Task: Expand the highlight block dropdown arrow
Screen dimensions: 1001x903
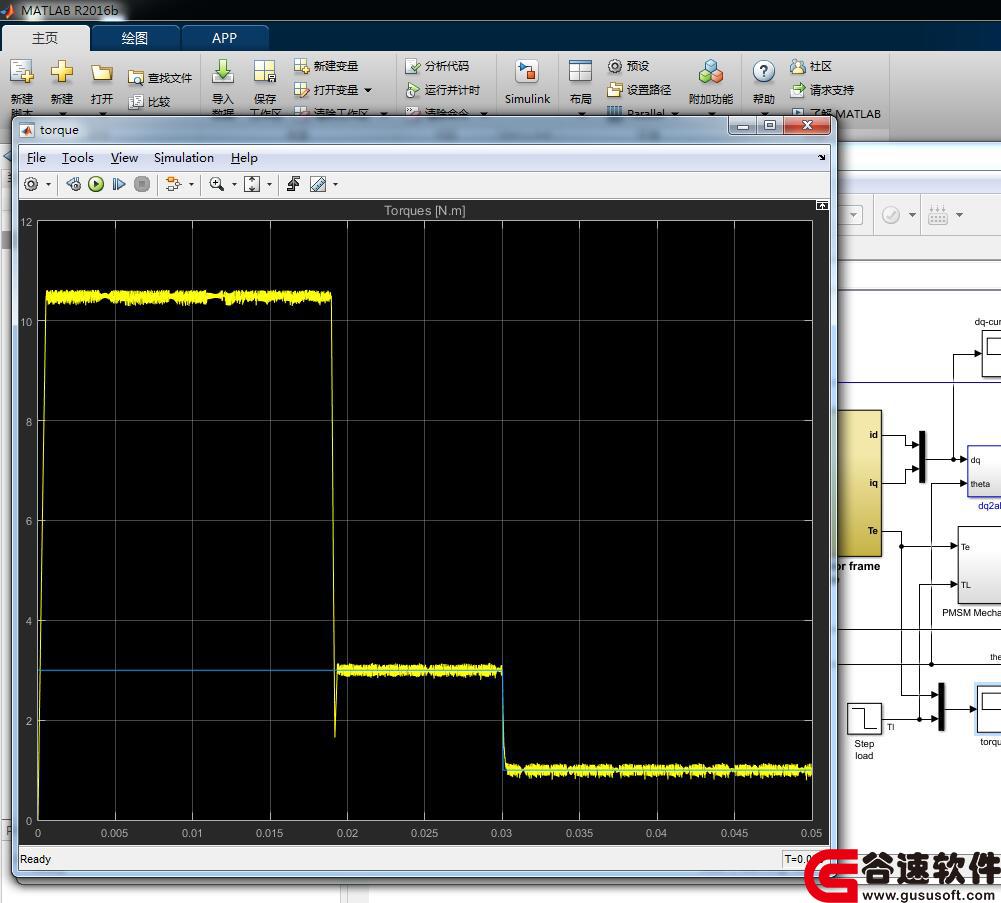Action: point(191,185)
